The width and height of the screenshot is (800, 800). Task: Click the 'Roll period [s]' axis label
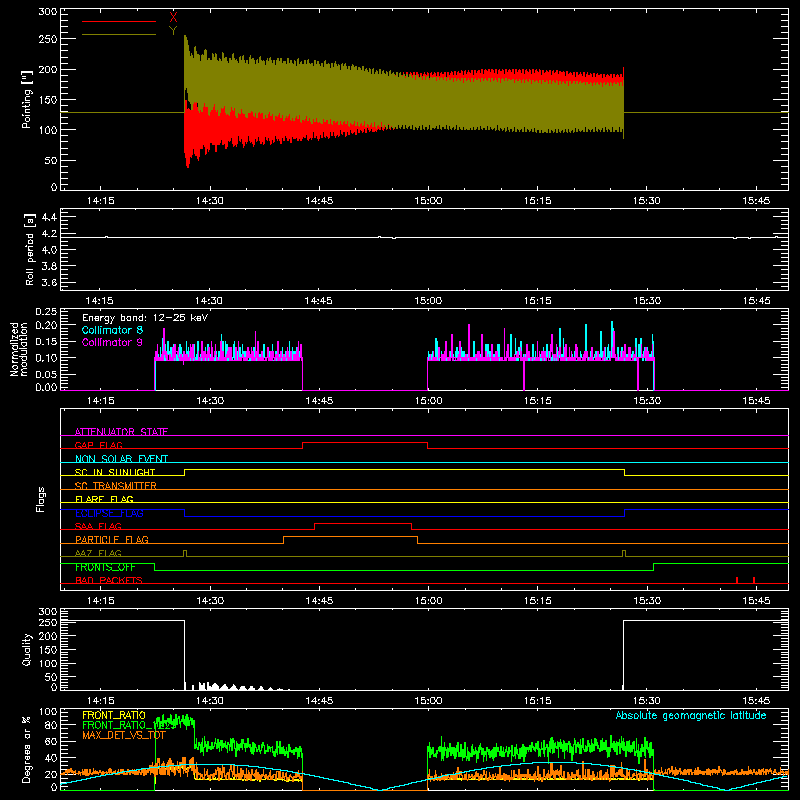coord(29,249)
